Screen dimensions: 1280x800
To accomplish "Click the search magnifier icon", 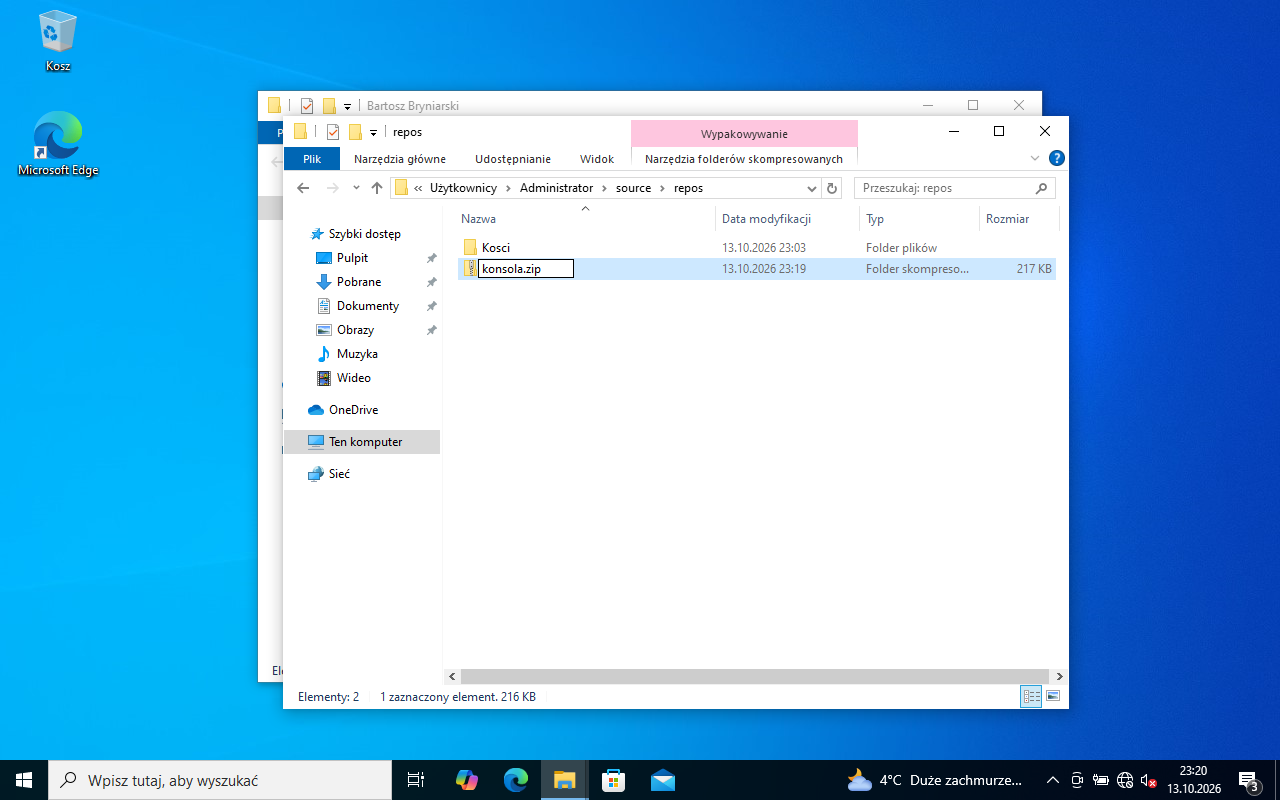I will [x=1041, y=188].
